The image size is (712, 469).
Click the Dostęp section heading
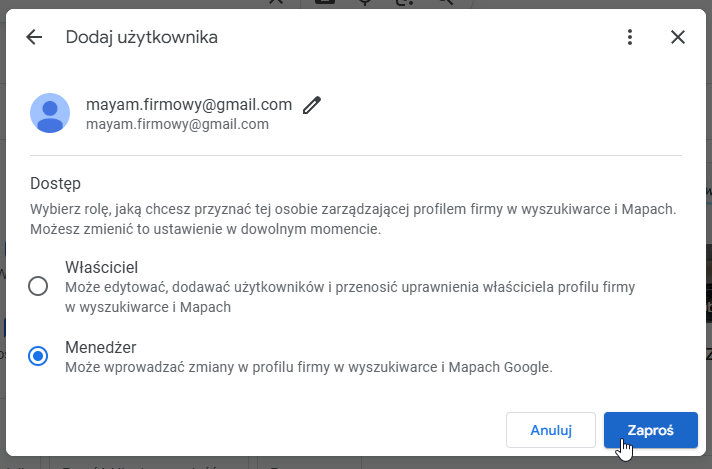55,184
